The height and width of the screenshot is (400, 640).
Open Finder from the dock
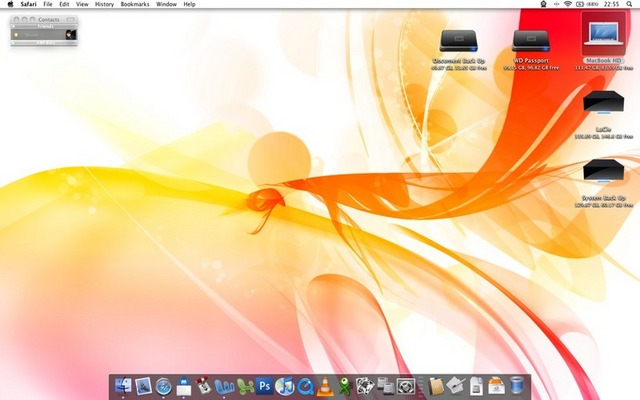(123, 386)
